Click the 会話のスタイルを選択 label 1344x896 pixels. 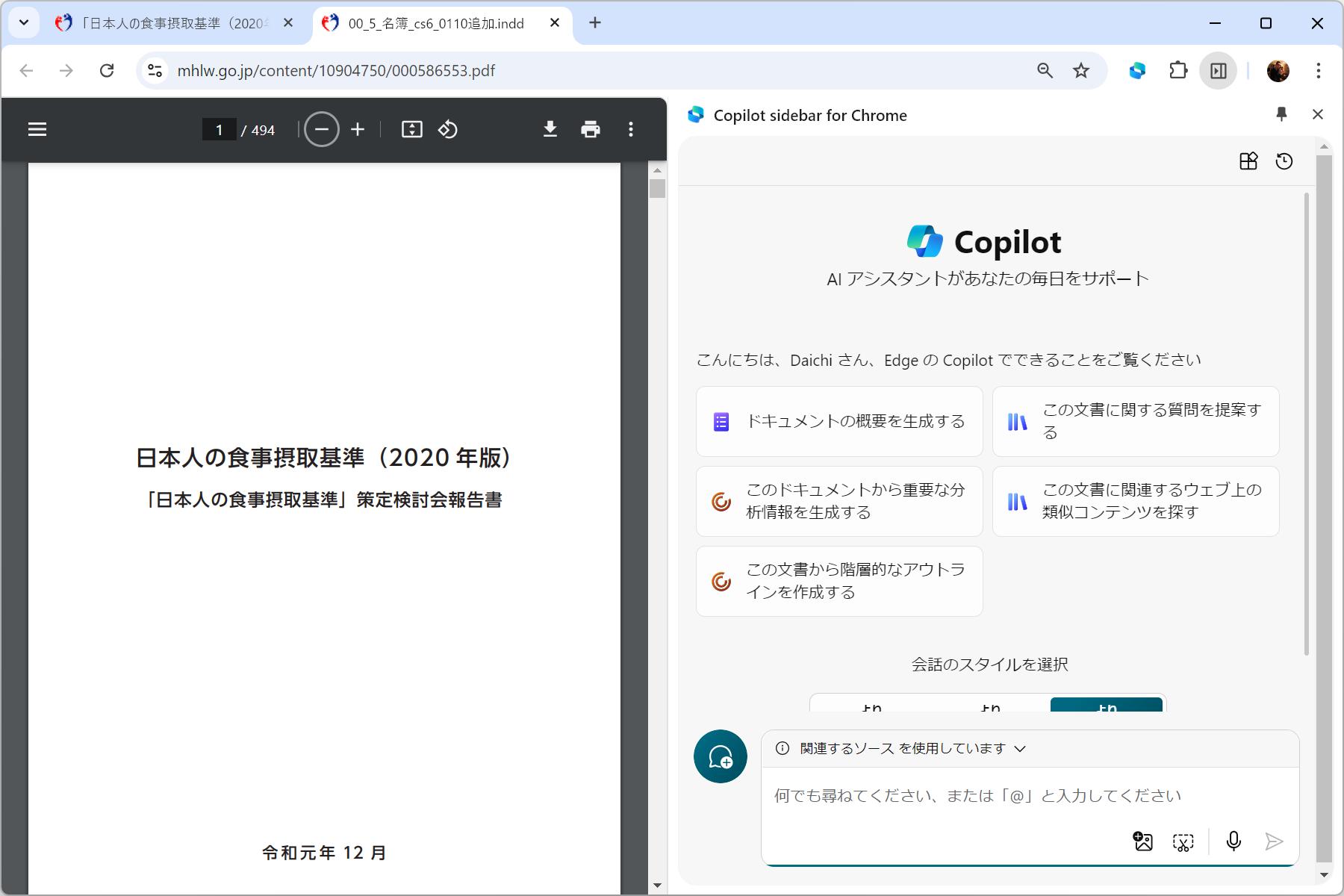pyautogui.click(x=989, y=665)
